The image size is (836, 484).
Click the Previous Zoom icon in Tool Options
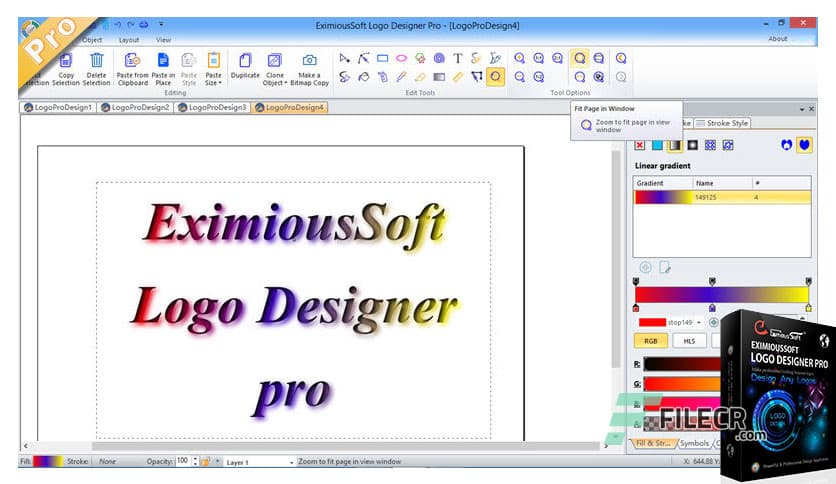tap(621, 58)
